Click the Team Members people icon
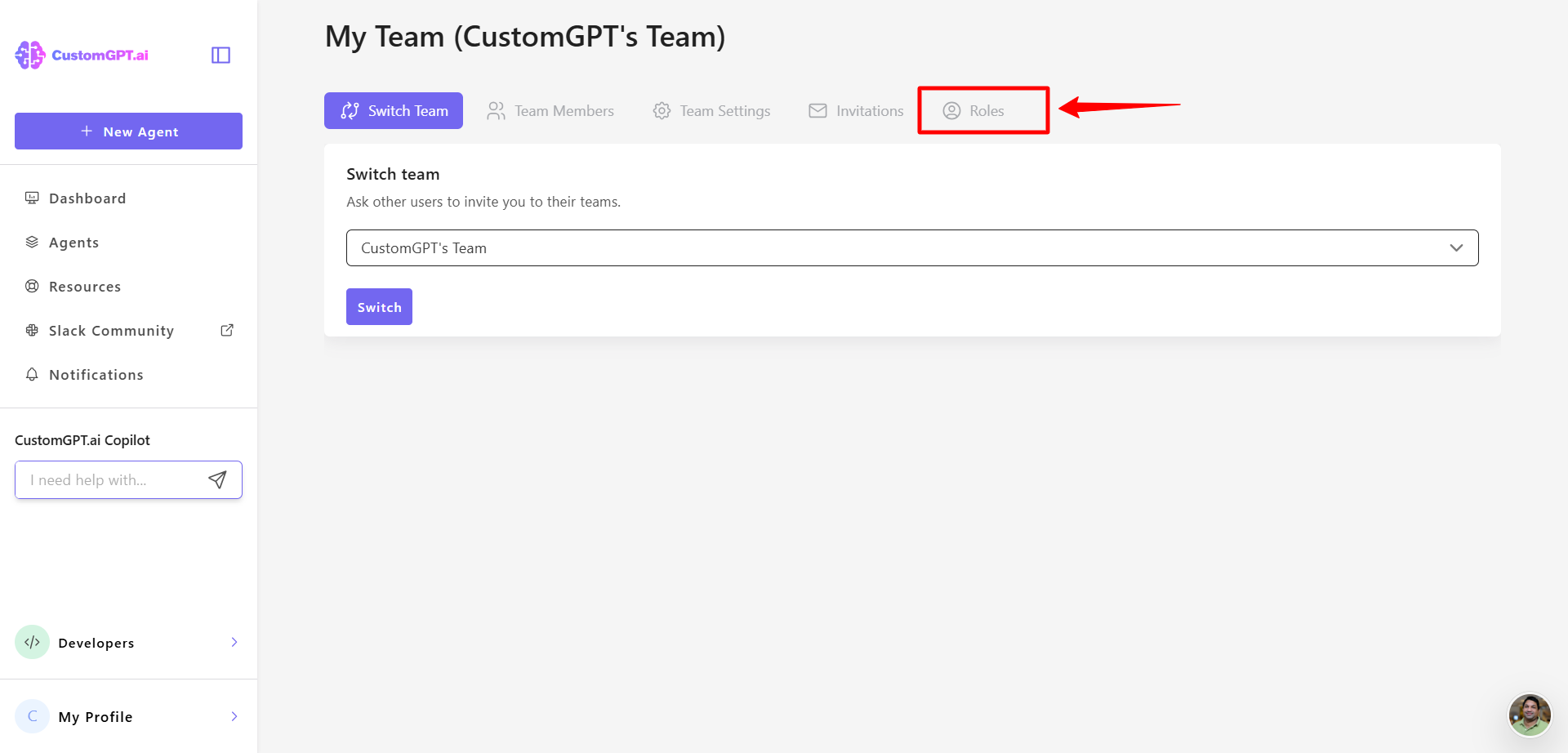 tap(496, 110)
